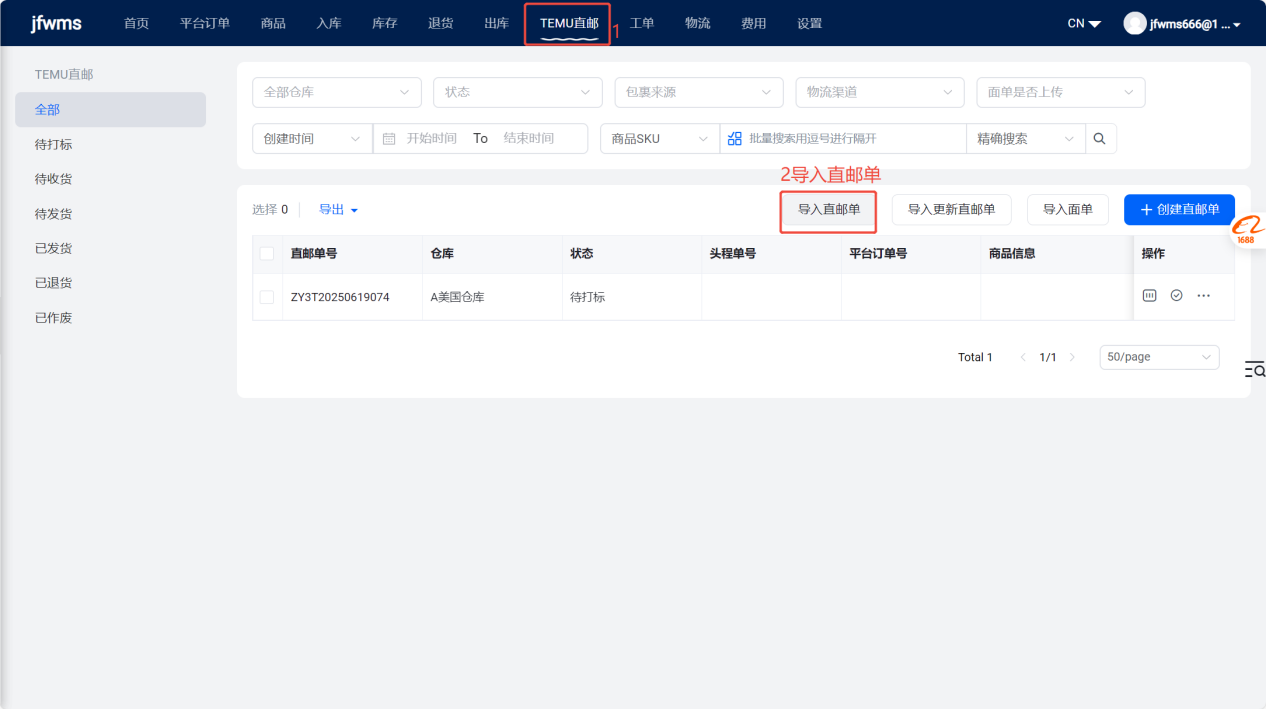Open the 包裹来源 dropdown
1266x709 pixels.
[x=699, y=92]
